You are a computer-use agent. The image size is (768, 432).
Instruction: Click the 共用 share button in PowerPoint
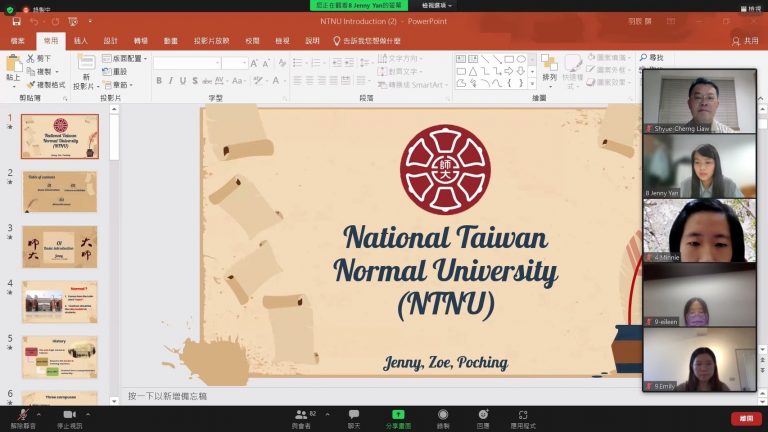(x=745, y=41)
